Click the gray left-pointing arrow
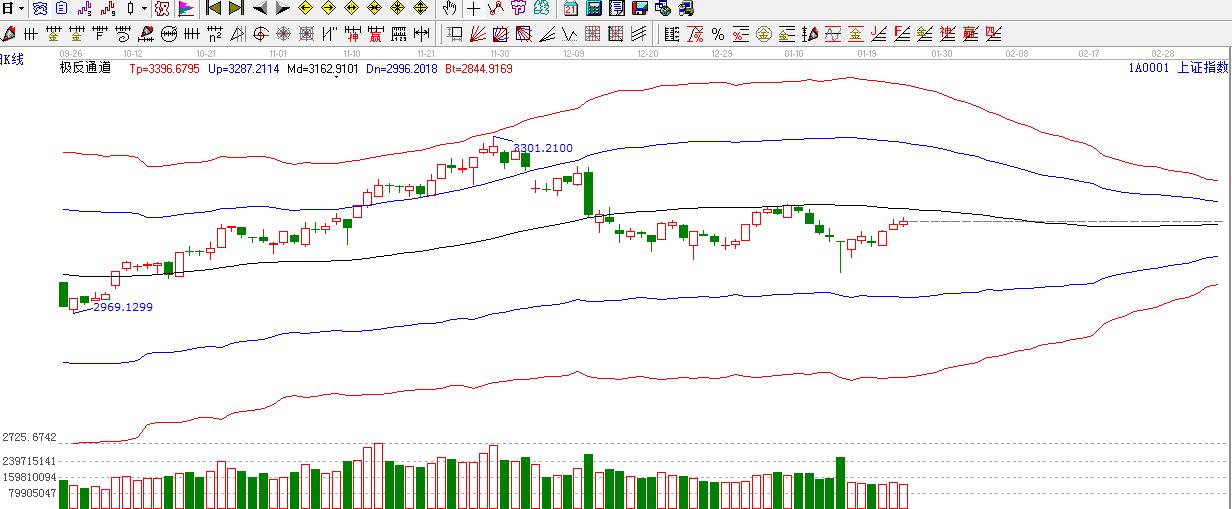The image size is (1232, 509). 260,9
